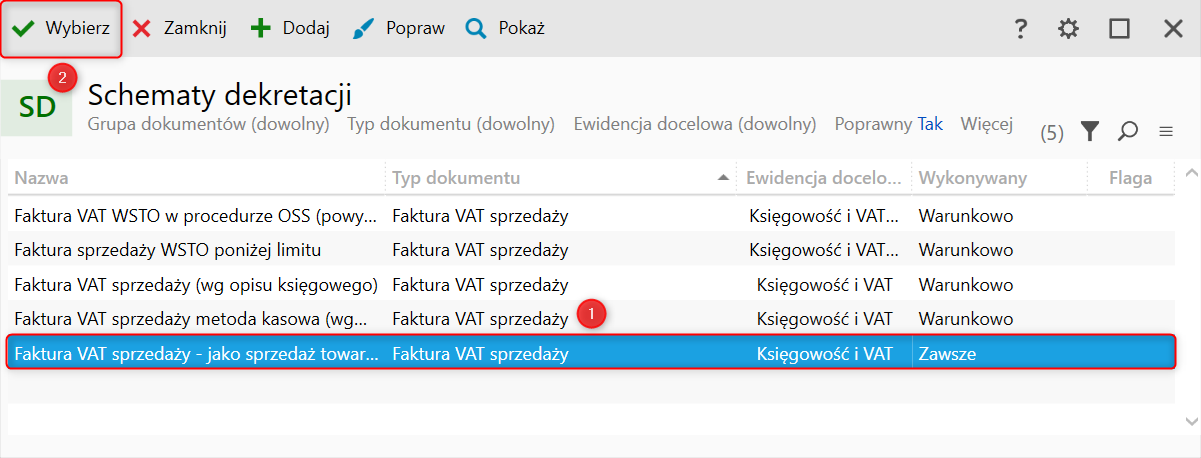1201x458 pixels.
Task: Open the hamburger list menu
Action: click(x=1166, y=131)
